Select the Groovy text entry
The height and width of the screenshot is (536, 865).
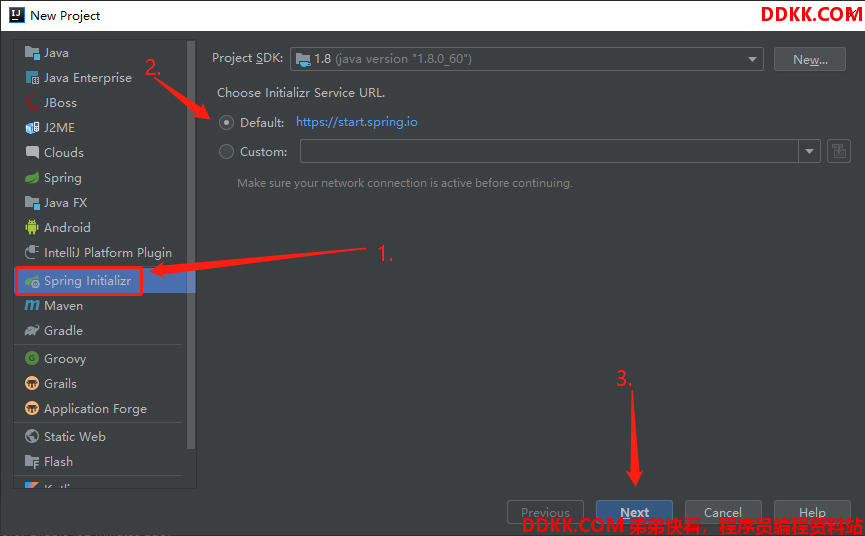pos(65,358)
